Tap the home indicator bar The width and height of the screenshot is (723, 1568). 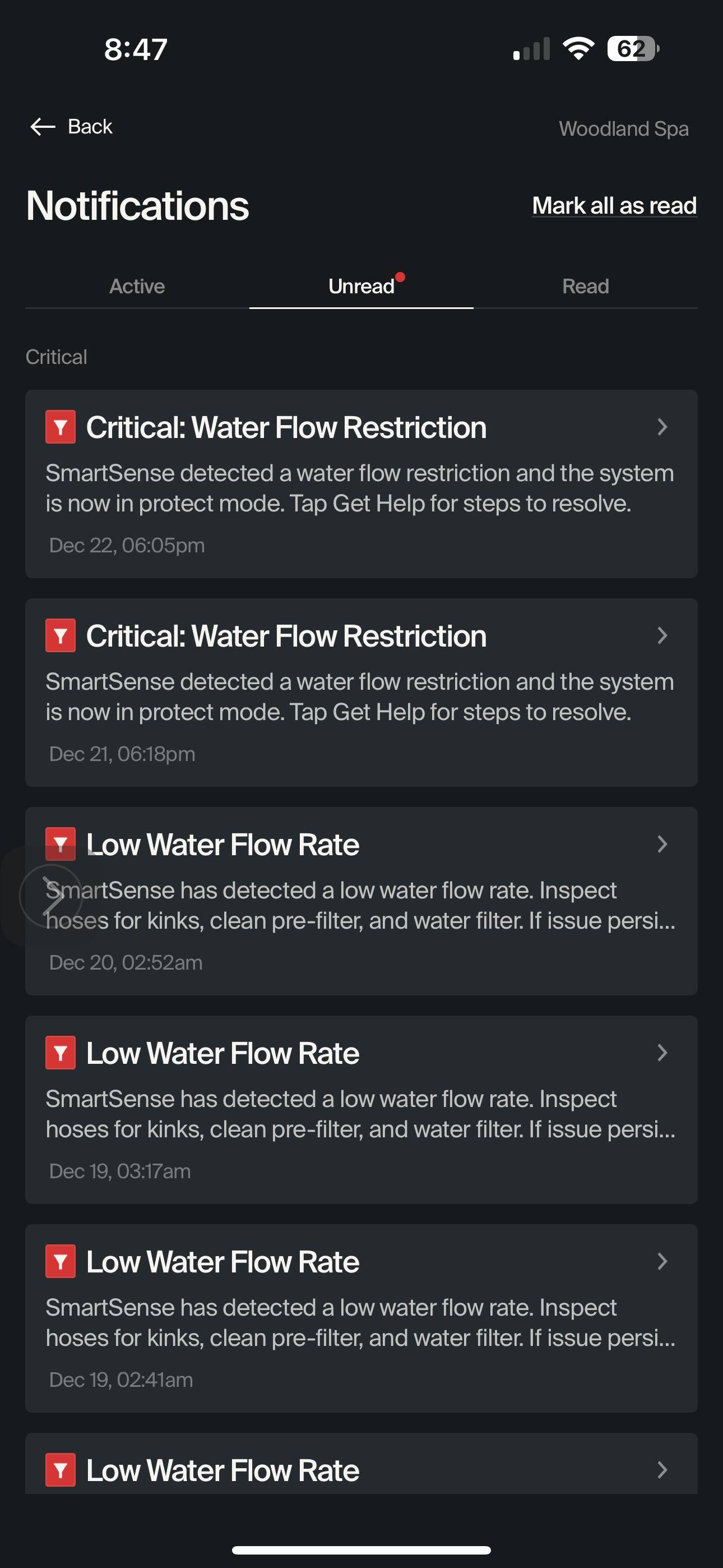tap(361, 1549)
